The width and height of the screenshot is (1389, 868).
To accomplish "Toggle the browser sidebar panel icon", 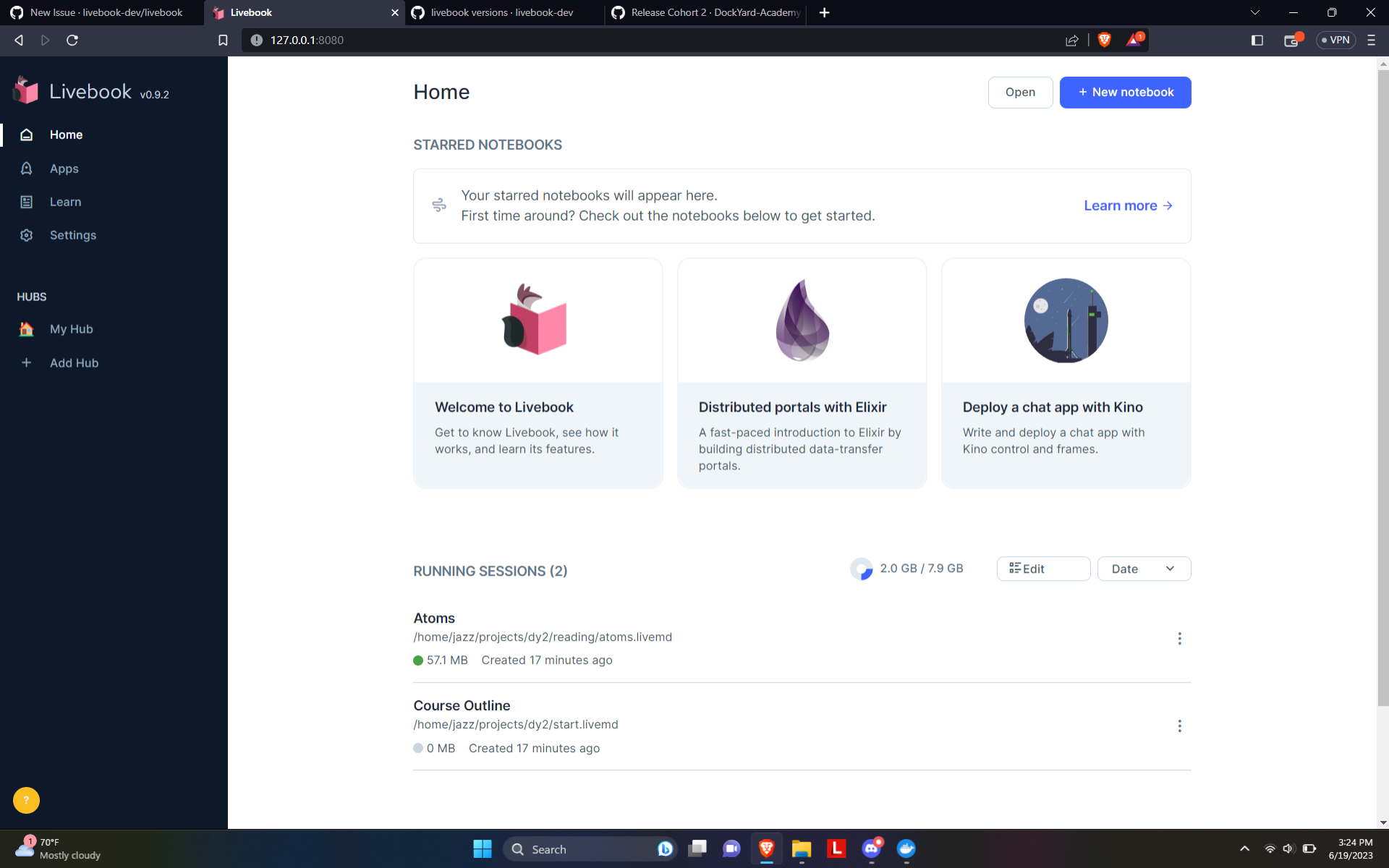I will pos(1257,40).
